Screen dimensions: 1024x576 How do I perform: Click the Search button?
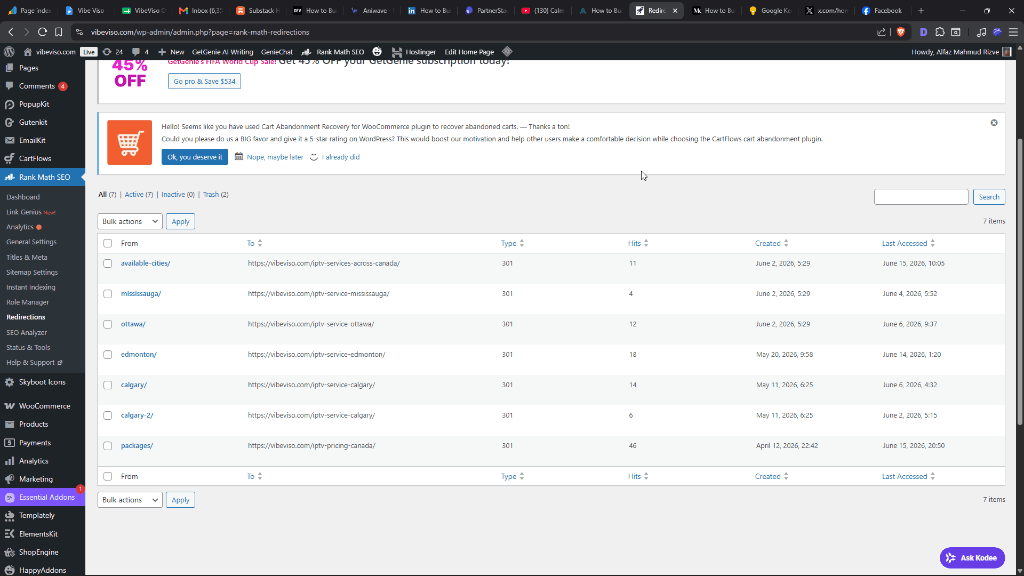(989, 197)
